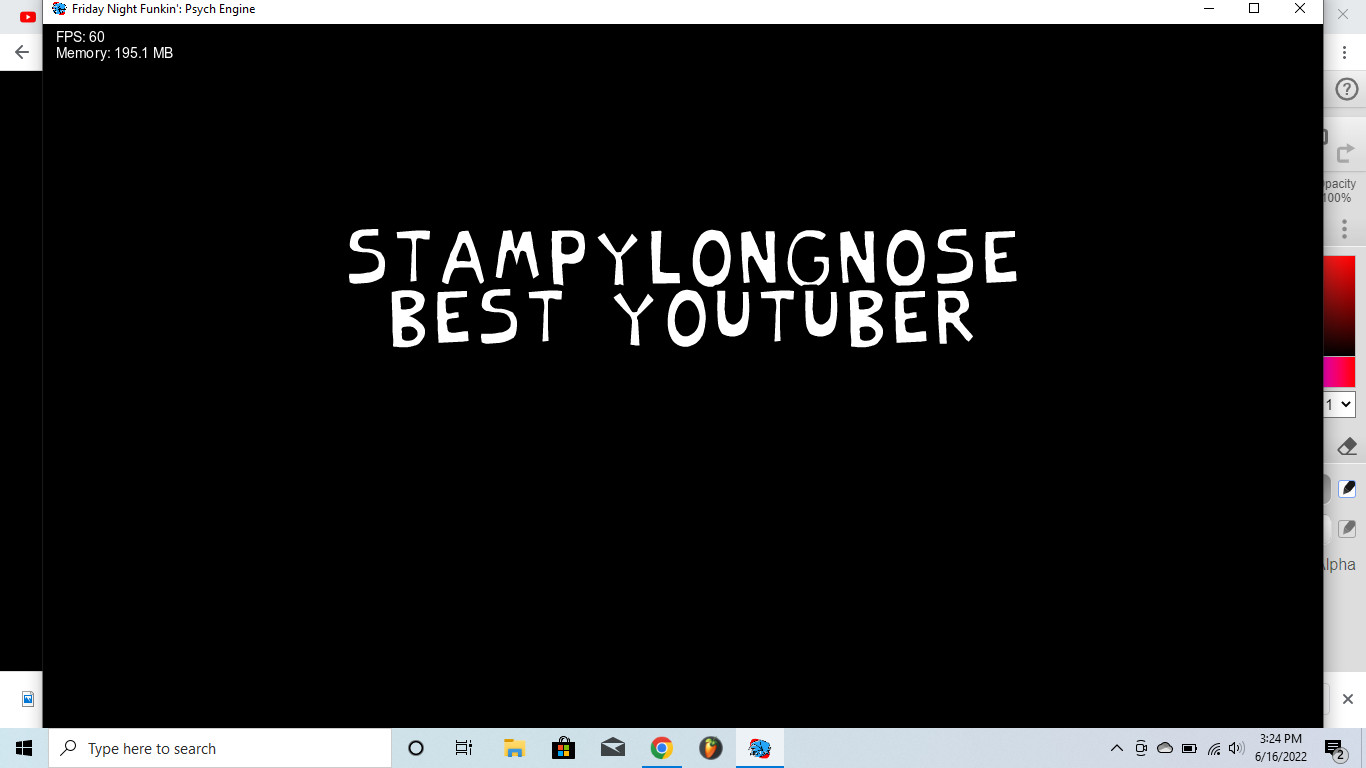Click the volume speaker tray icon

point(1236,748)
